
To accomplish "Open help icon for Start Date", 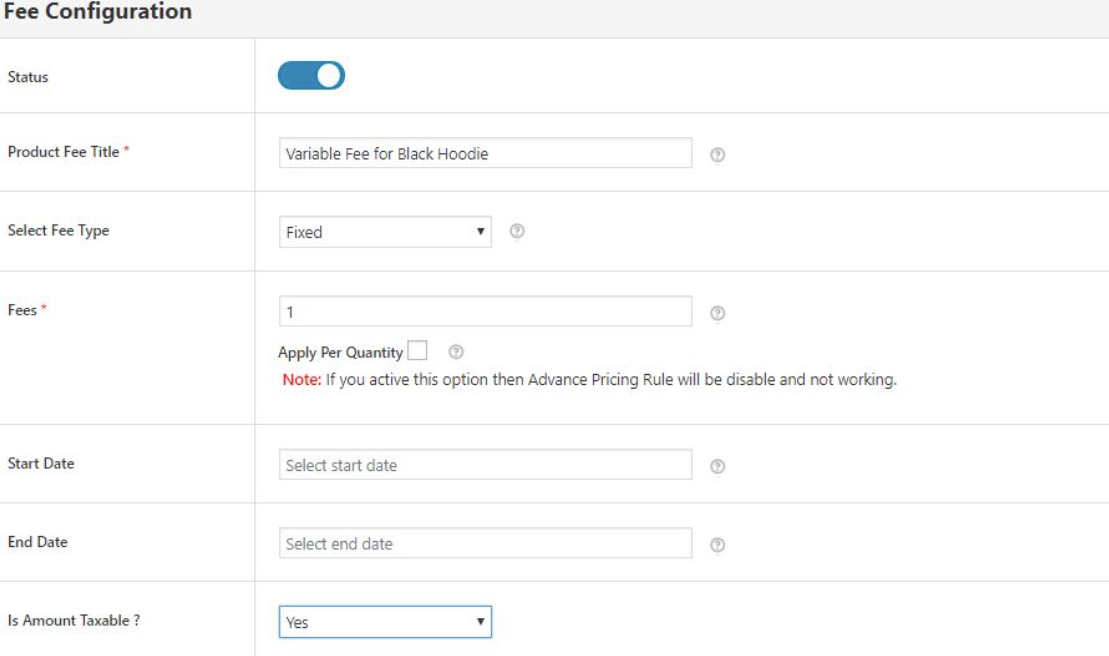I will pos(717,467).
